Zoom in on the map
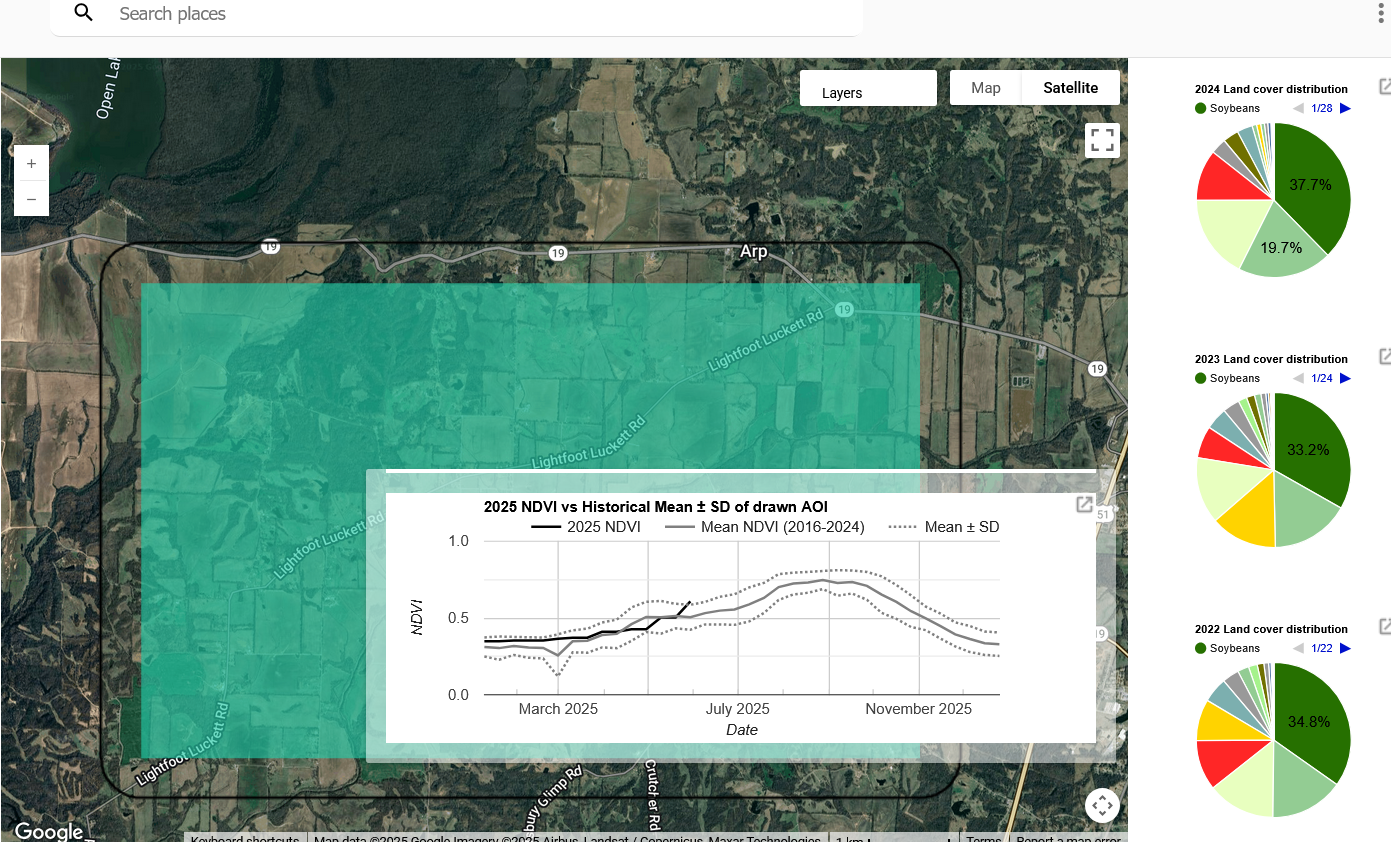 click(x=32, y=163)
